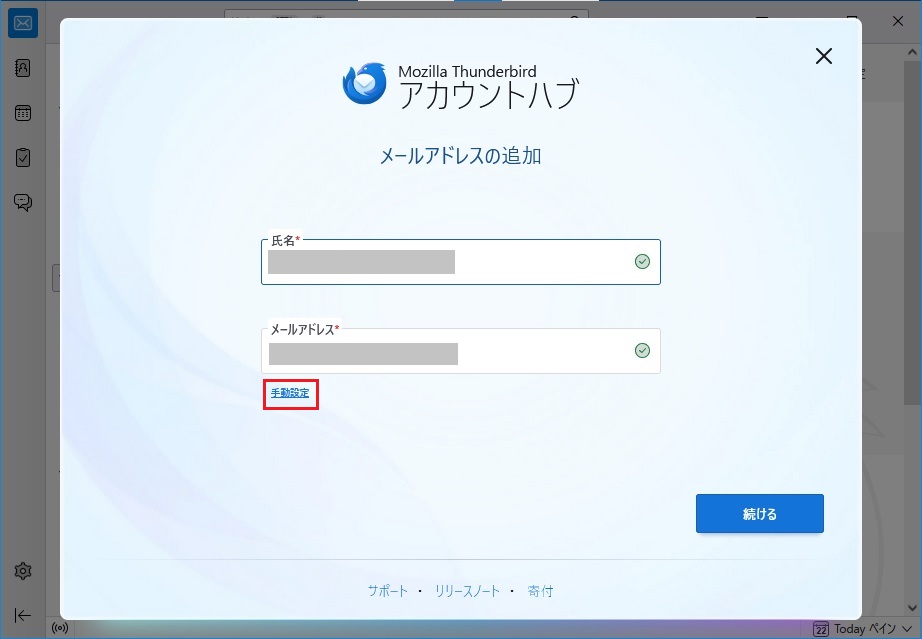Image resolution: width=922 pixels, height=639 pixels.
Task: Click the online status icon in status bar
Action: click(59, 629)
